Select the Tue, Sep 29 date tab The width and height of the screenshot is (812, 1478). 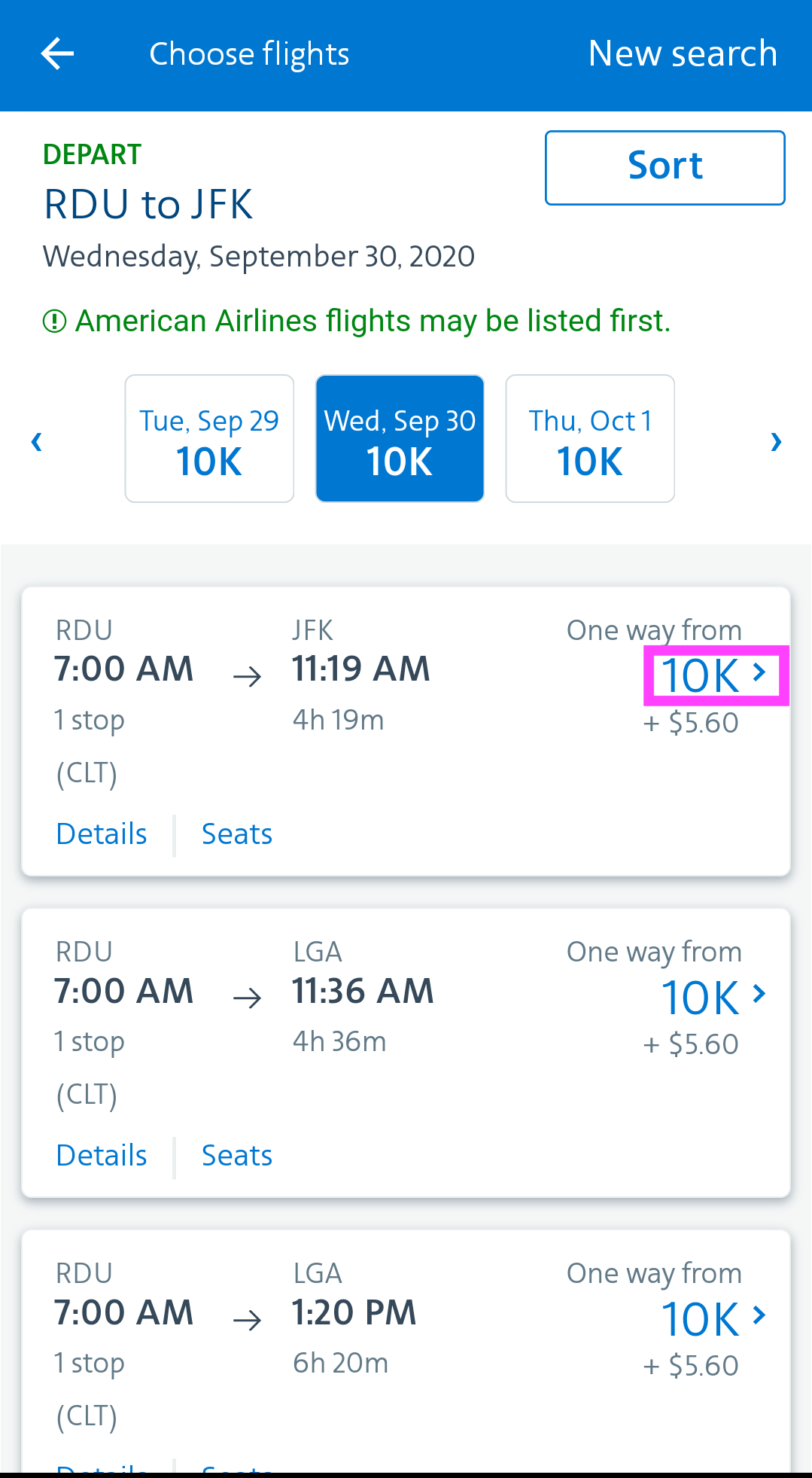209,438
